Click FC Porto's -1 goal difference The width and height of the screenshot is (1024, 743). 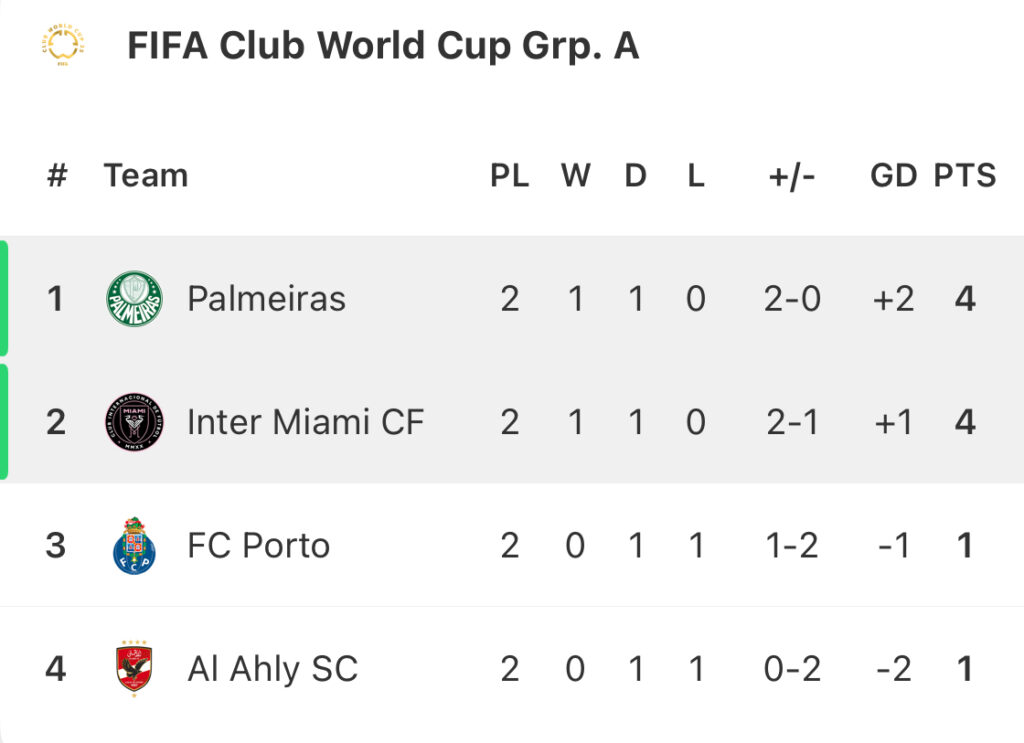click(x=893, y=545)
